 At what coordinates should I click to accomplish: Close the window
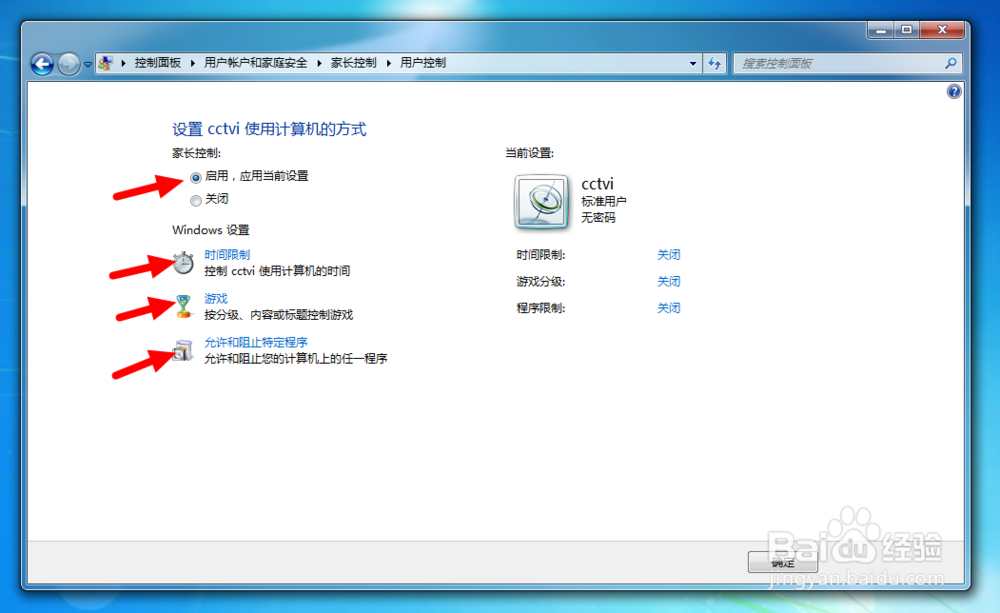click(943, 30)
